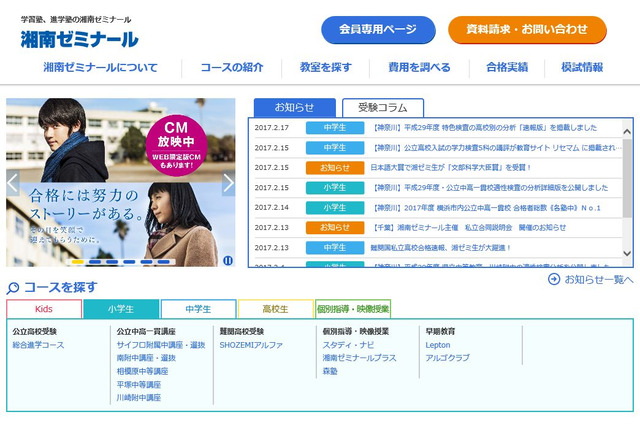This screenshot has height=426, width=640.
Task: Select the last carousel indicator dash
Action: pyautogui.click(x=164, y=262)
